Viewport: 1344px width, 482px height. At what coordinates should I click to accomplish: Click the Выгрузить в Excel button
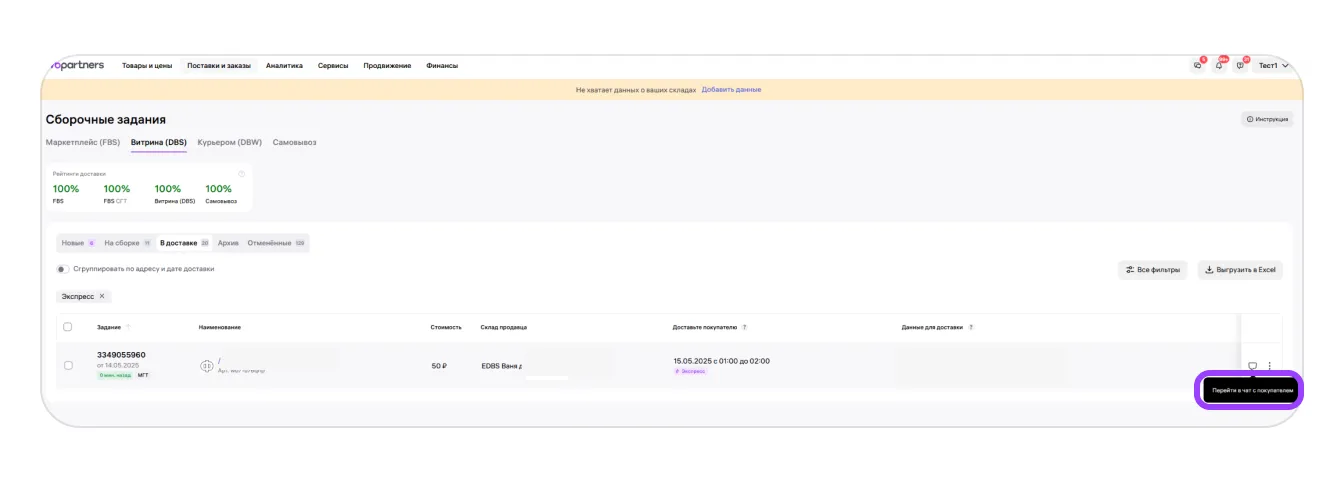click(x=1239, y=270)
